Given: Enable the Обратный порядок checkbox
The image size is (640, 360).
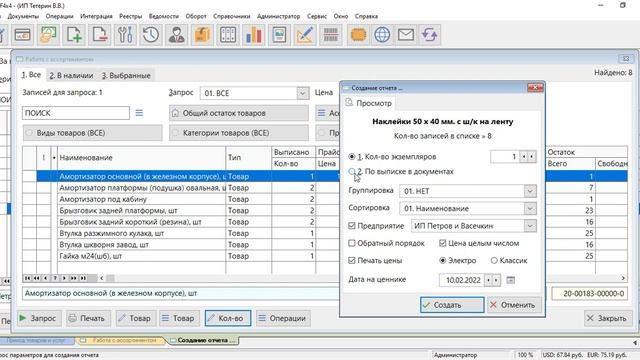Looking at the screenshot, I should coord(351,243).
